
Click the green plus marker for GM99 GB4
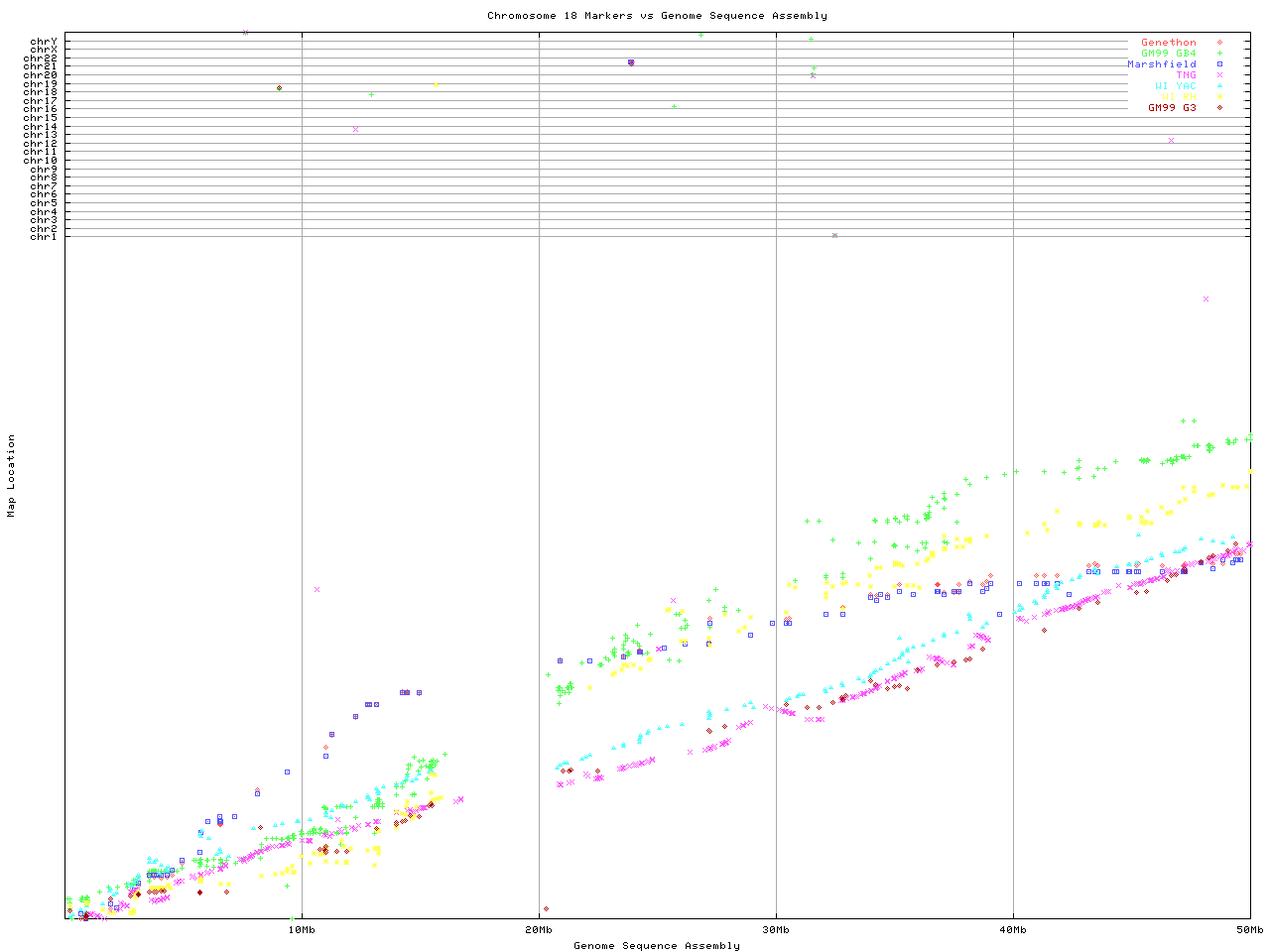pos(1219,54)
